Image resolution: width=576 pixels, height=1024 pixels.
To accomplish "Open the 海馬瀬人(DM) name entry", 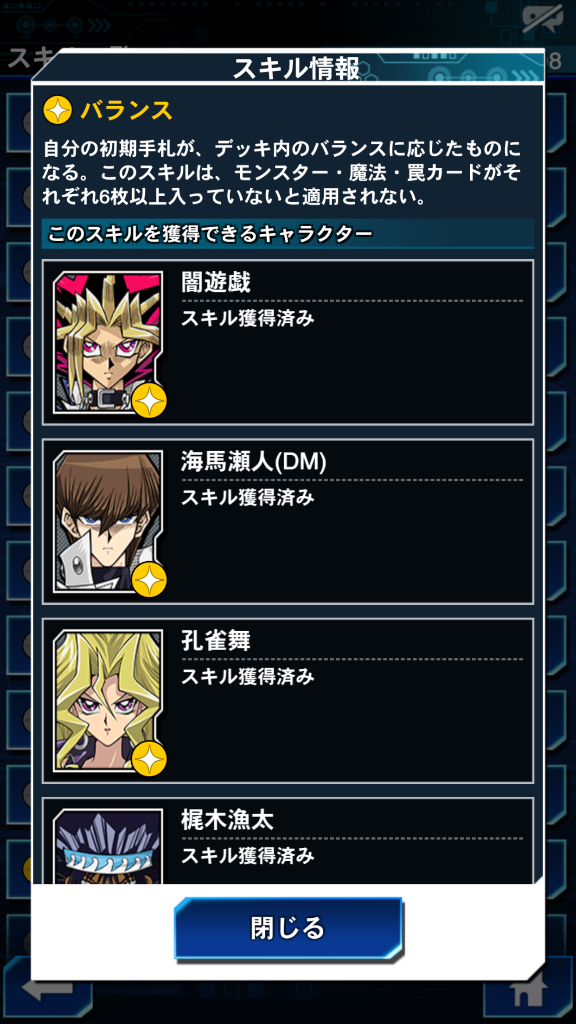I will click(253, 462).
